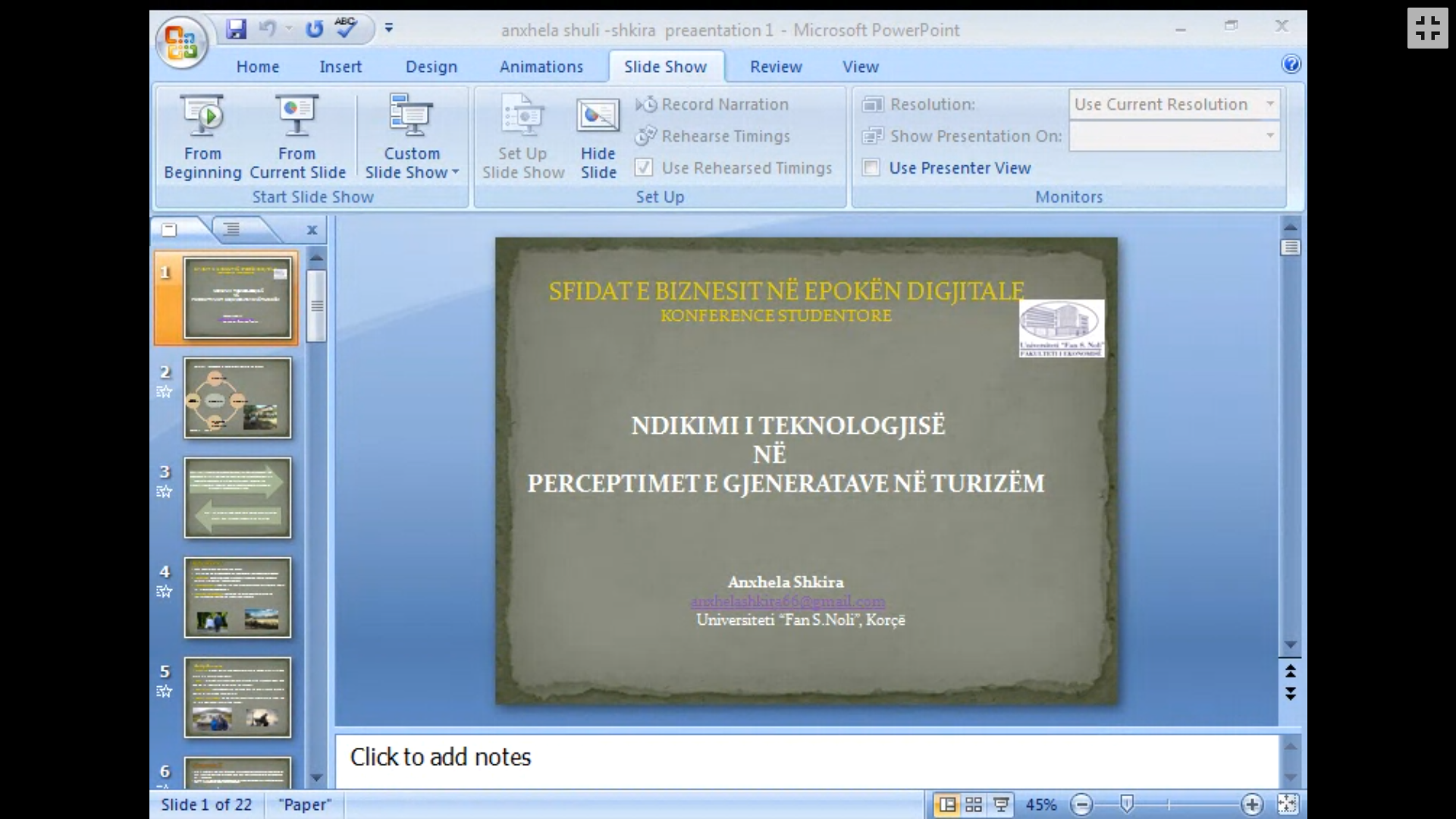Expand the Resolution combo box
This screenshot has height=819, width=1456.
click(1269, 104)
